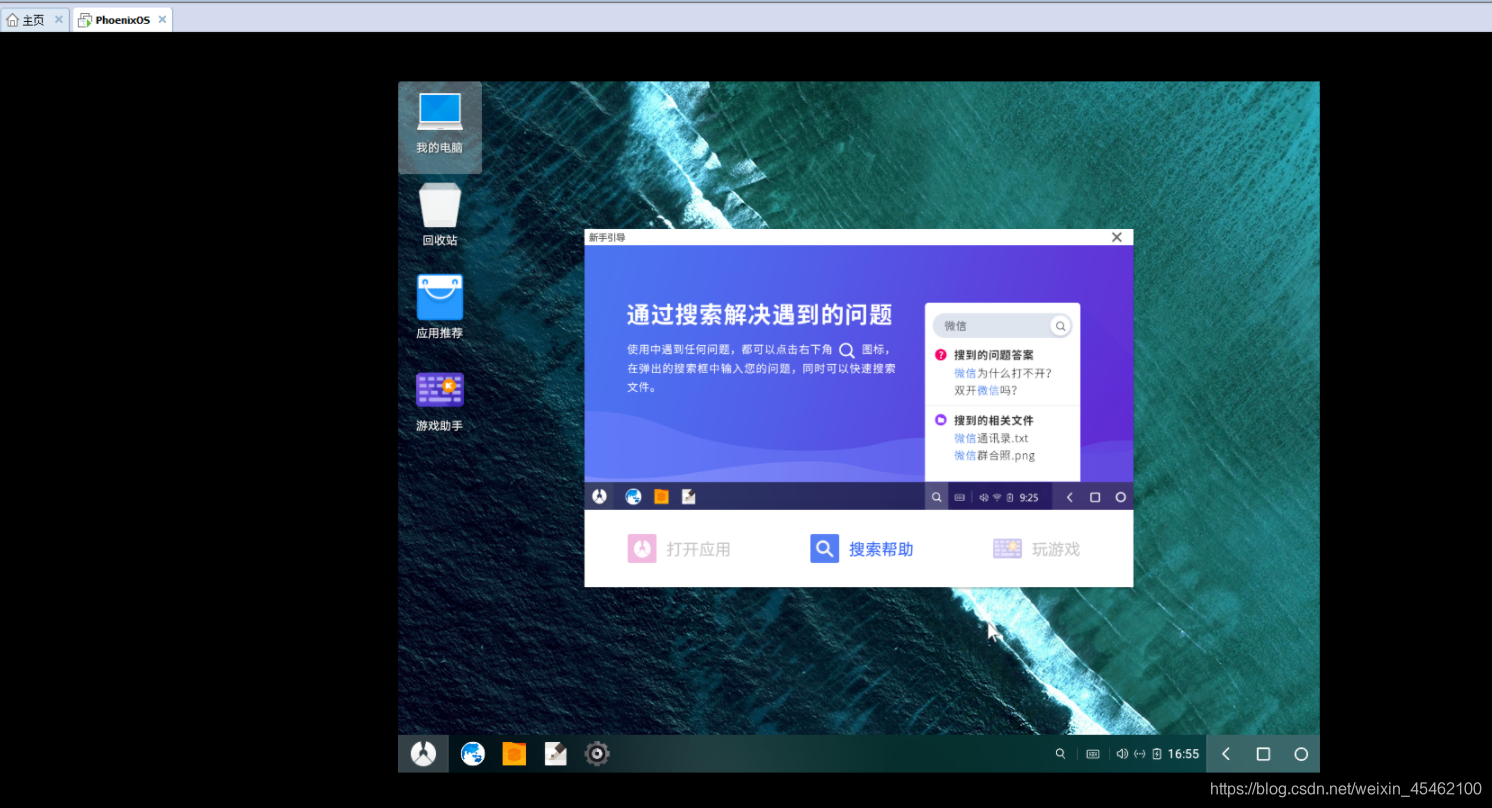Switch to the 玩游戏 guide tab

(1037, 549)
